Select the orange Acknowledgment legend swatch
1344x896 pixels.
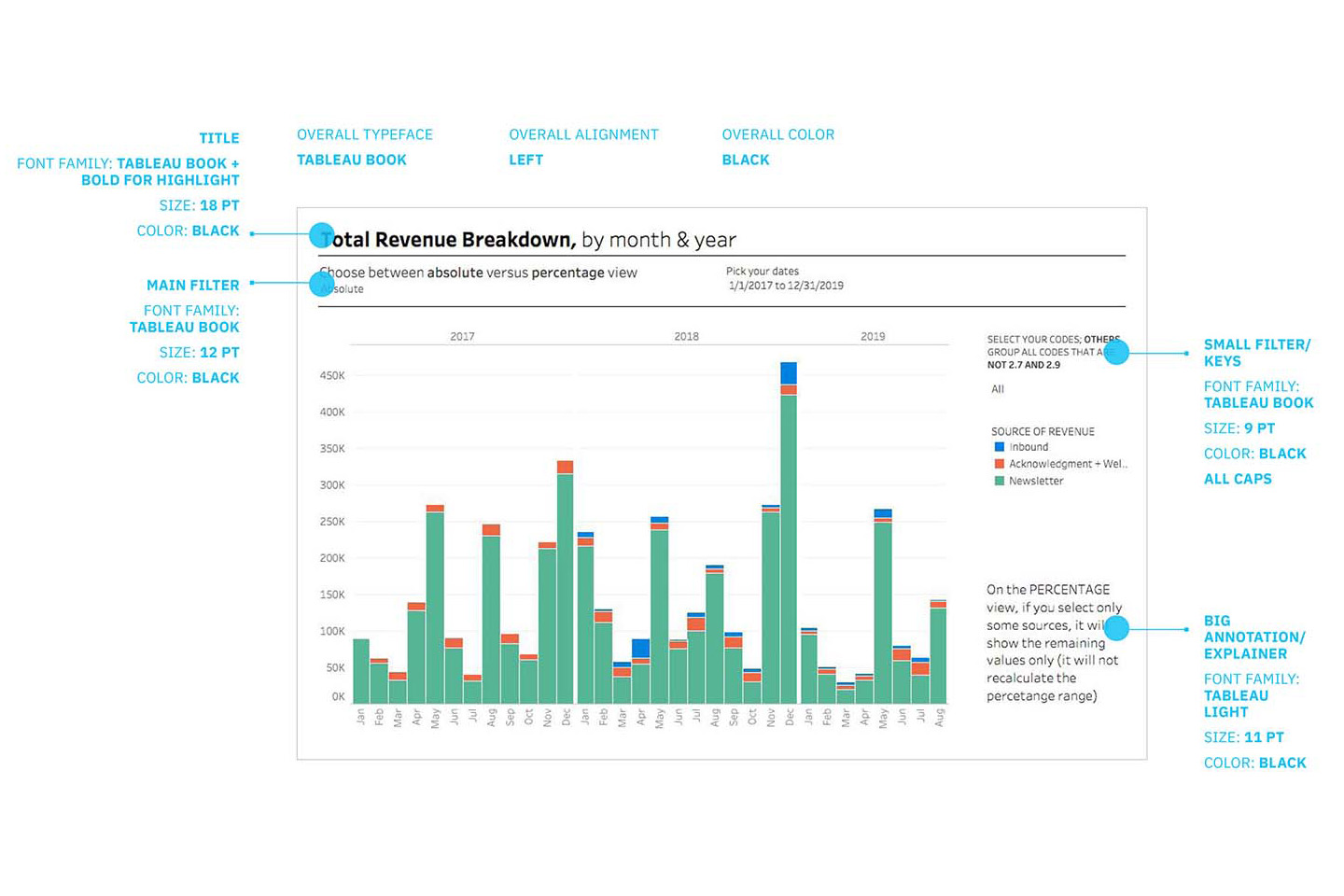[x=999, y=464]
